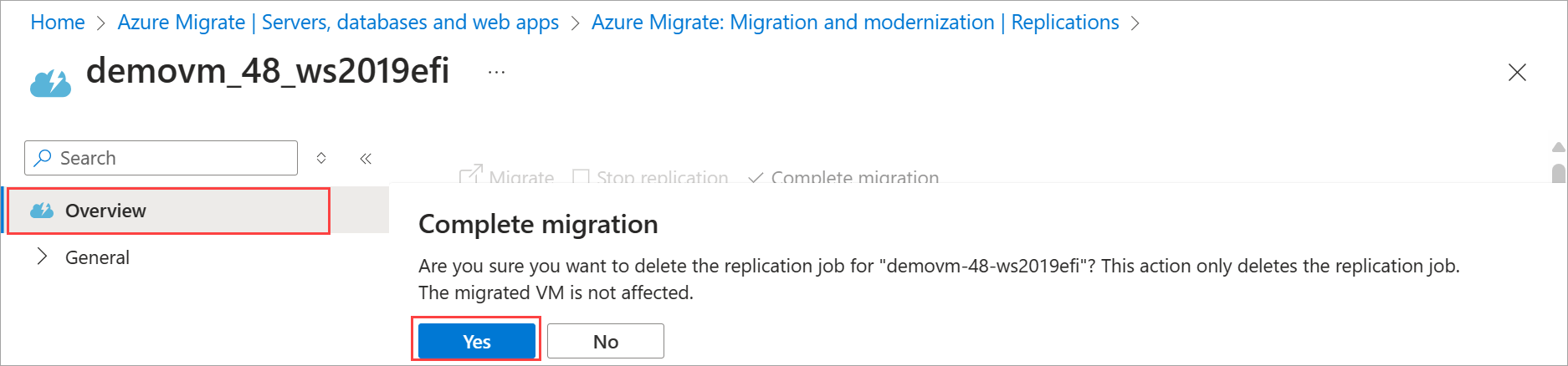Click the vertical scrollbar up arrow
Viewport: 1568px width, 366px height.
tap(1558, 147)
